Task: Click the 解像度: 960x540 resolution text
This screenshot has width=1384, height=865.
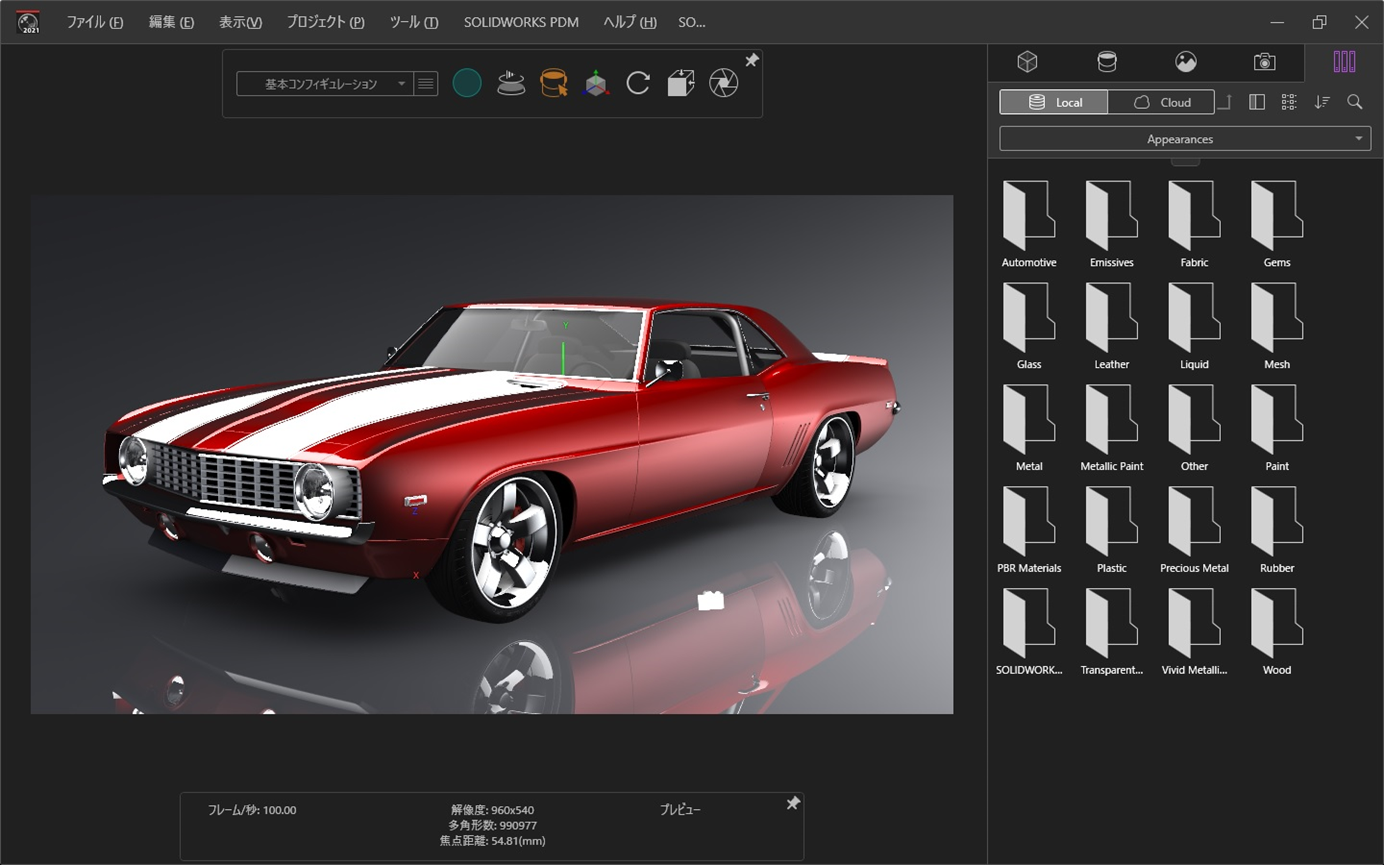Action: coord(493,810)
